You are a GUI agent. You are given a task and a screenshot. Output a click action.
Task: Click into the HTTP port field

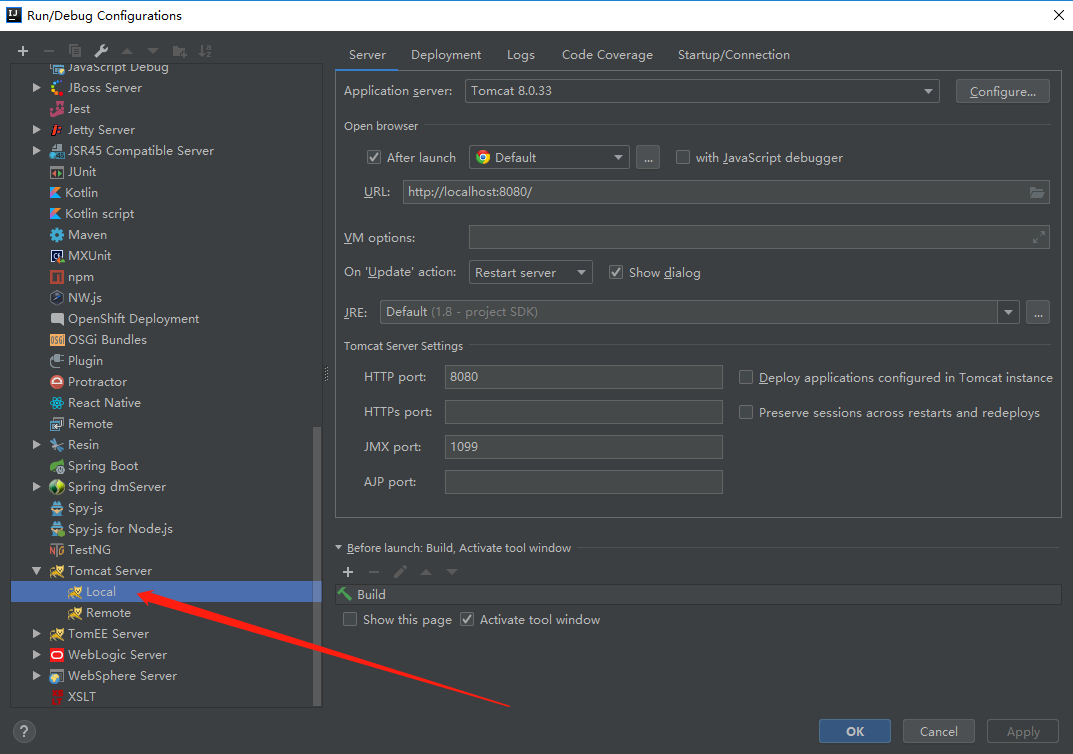tap(584, 377)
